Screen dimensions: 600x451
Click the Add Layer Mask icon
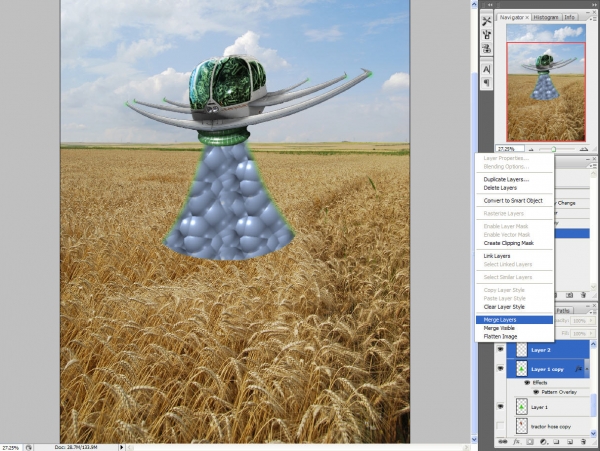coord(530,442)
